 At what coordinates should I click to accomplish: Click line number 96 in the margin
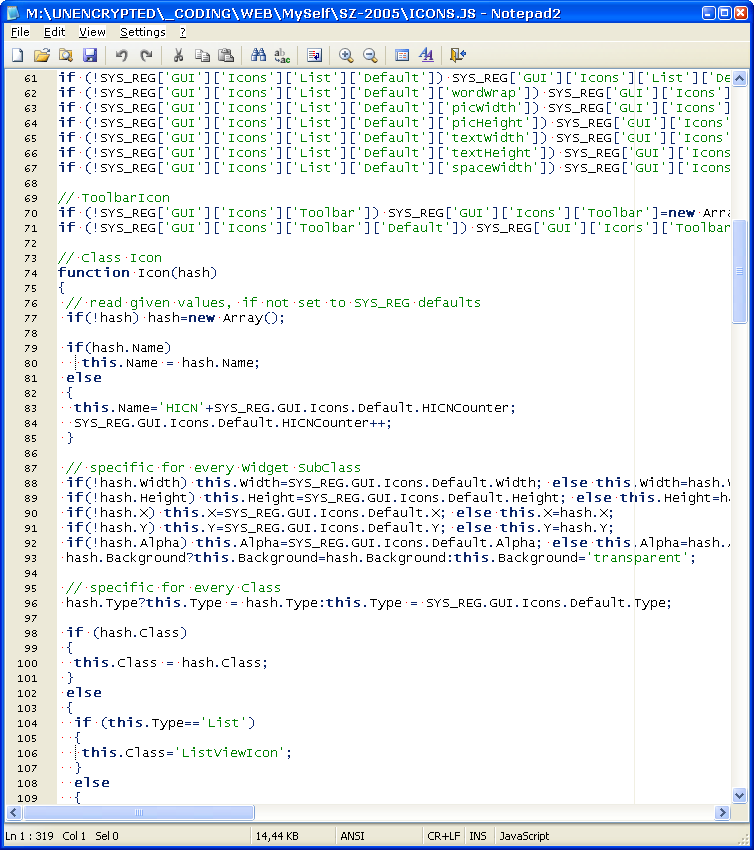click(31, 603)
